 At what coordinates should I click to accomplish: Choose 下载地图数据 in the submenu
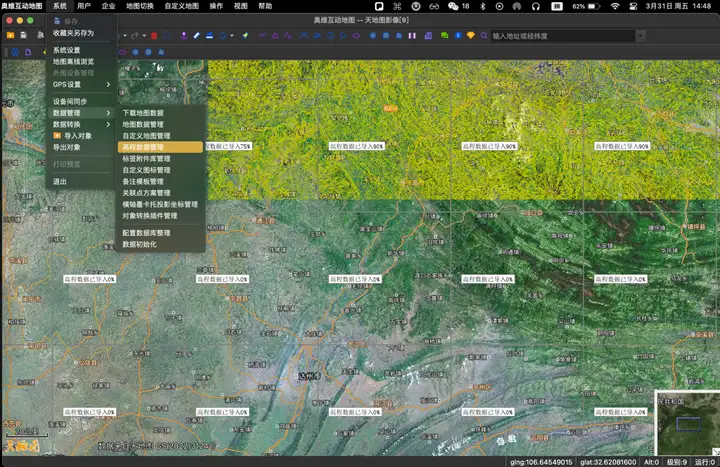pos(143,113)
